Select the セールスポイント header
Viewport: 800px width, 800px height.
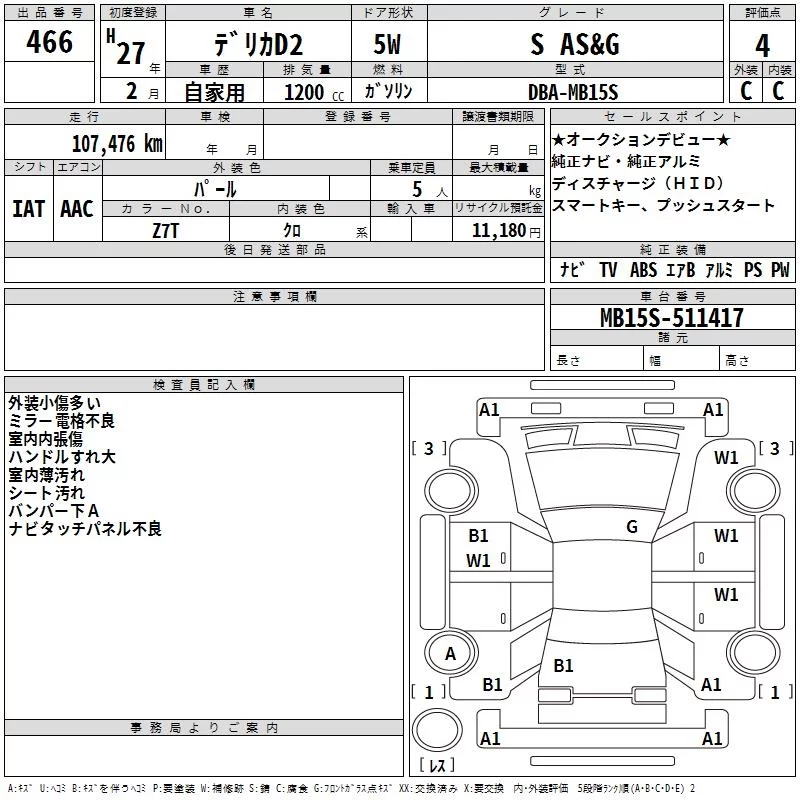coord(672,117)
